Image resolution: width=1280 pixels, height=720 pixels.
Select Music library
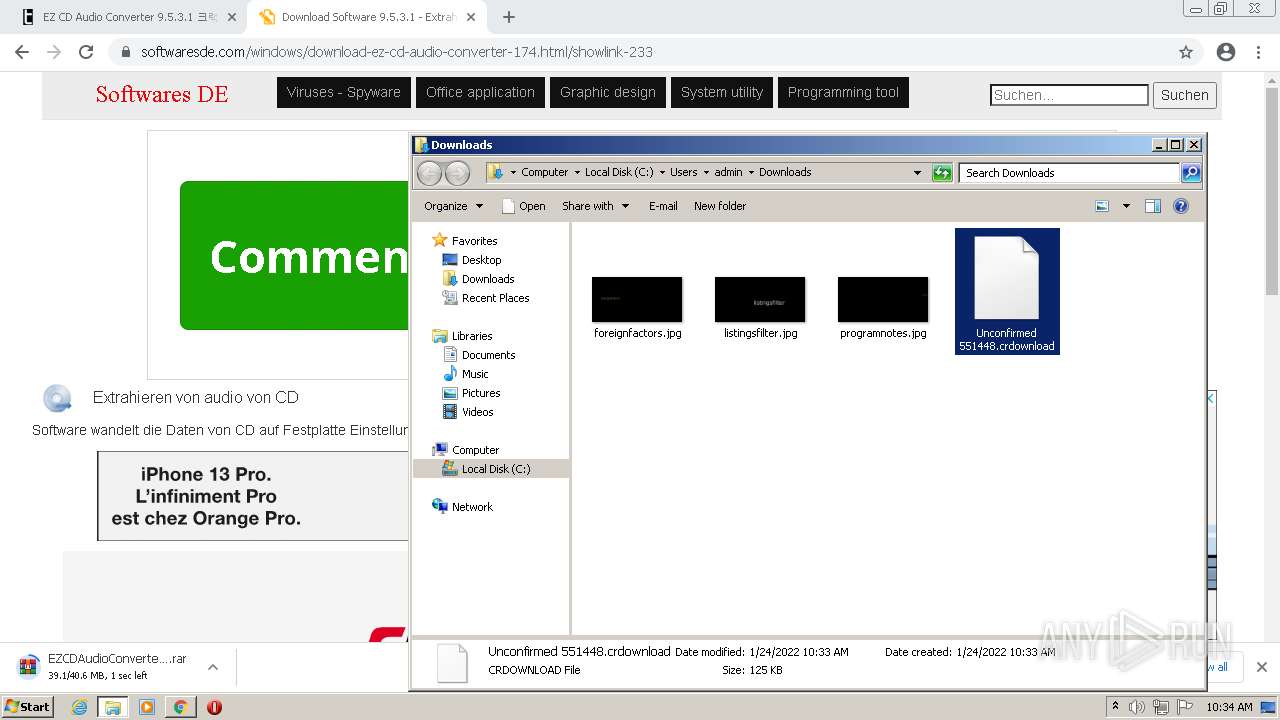(x=475, y=374)
